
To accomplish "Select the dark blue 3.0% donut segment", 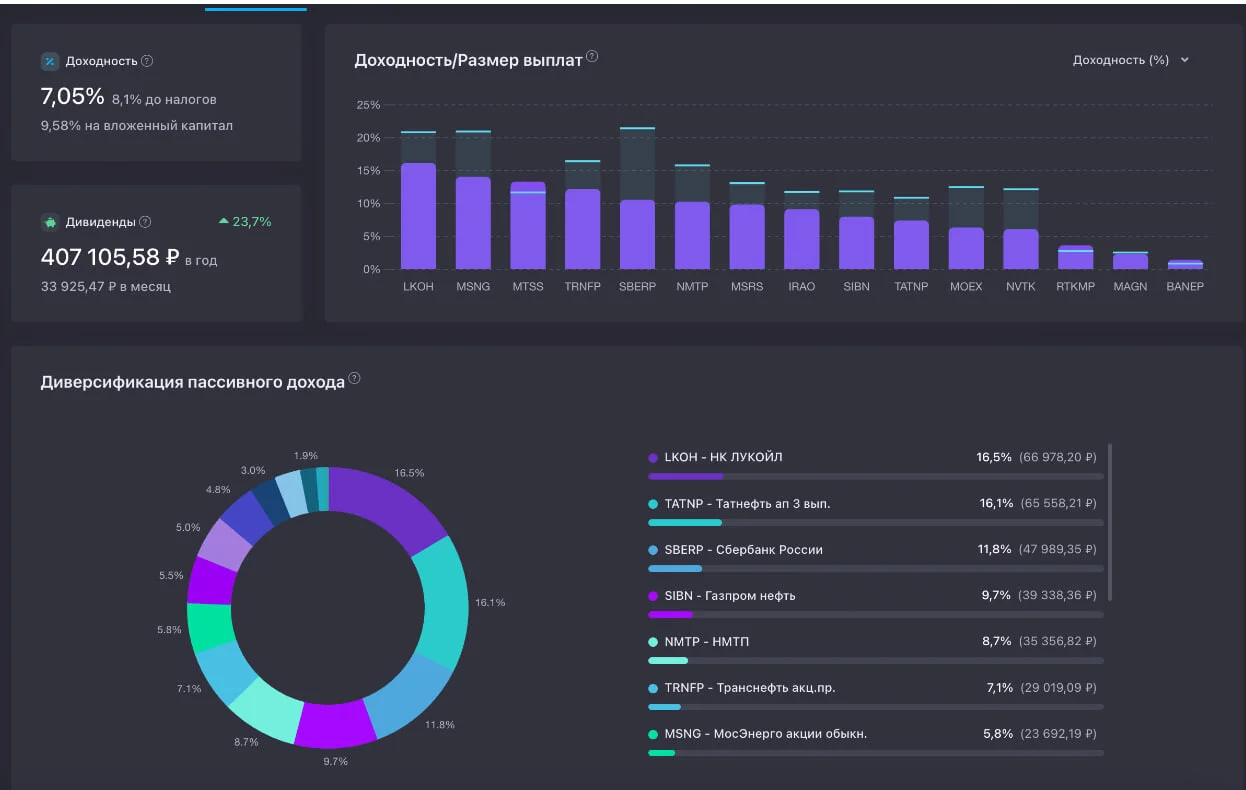I will coord(270,500).
